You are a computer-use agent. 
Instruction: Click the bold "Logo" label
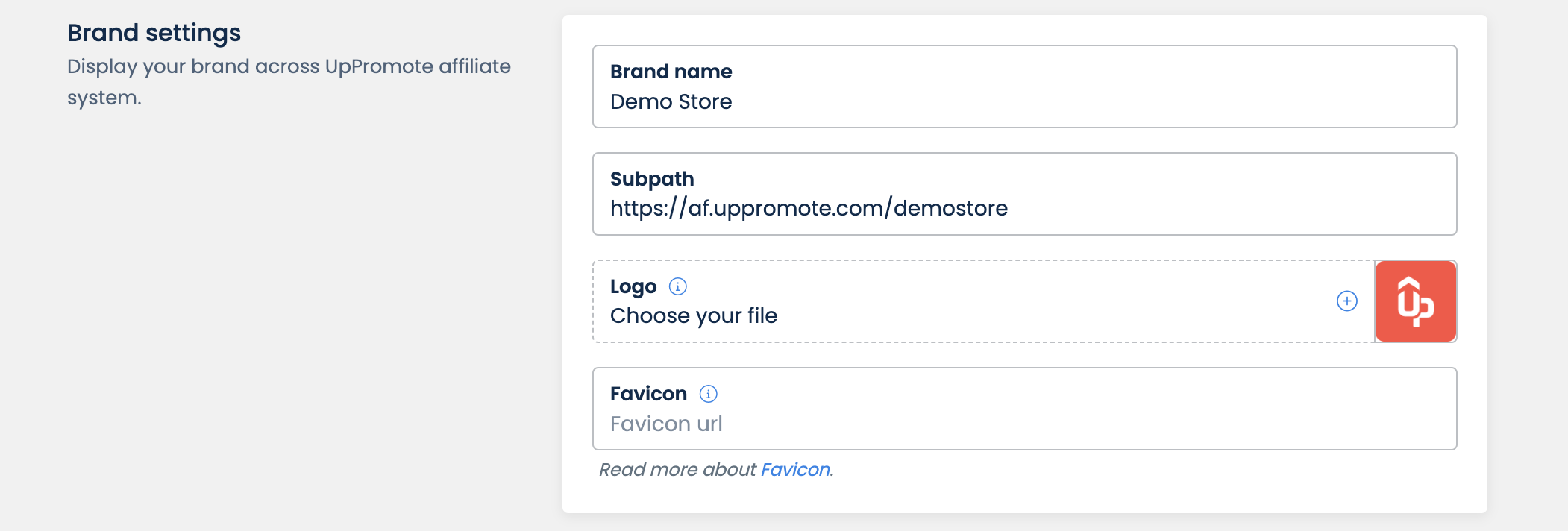(x=633, y=286)
